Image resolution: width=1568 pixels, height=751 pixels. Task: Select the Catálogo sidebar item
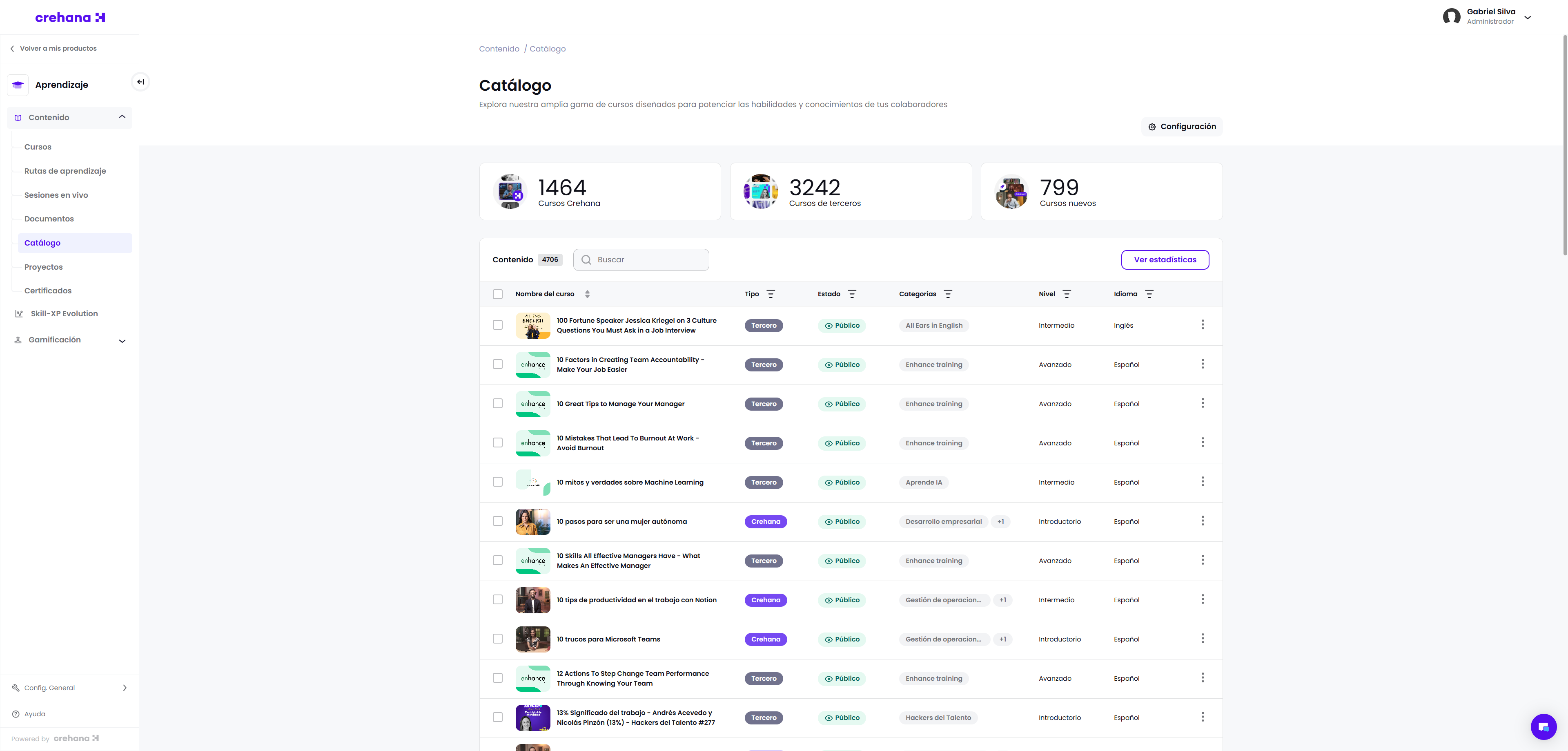click(75, 243)
